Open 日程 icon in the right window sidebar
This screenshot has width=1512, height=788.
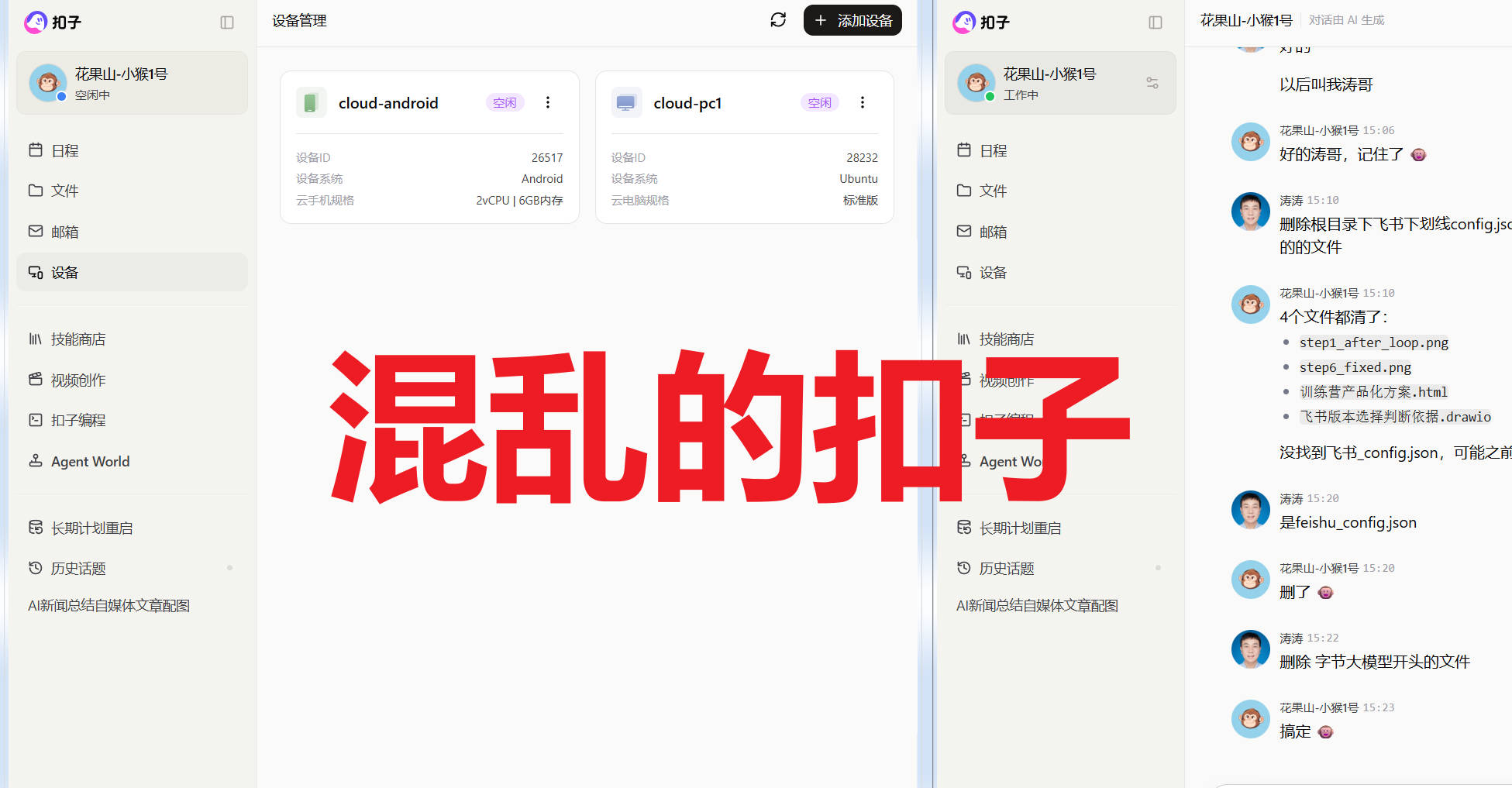[964, 150]
